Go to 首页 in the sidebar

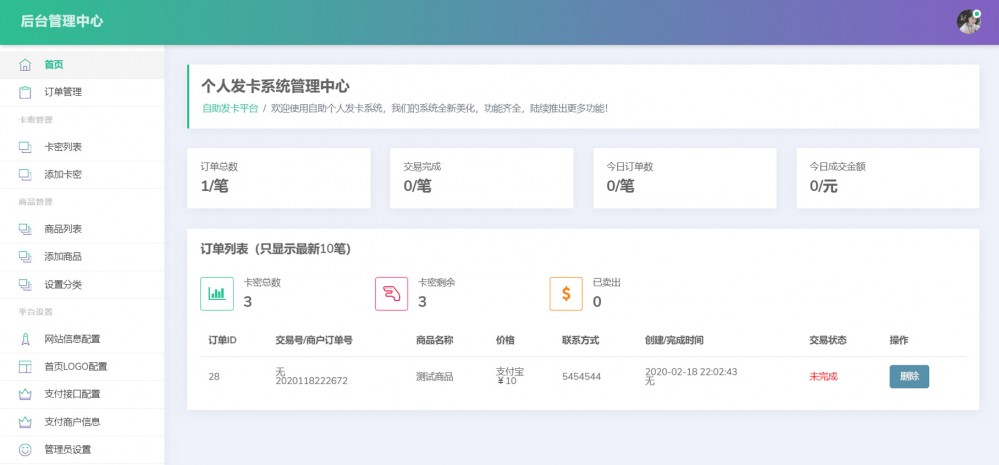click(x=82, y=64)
